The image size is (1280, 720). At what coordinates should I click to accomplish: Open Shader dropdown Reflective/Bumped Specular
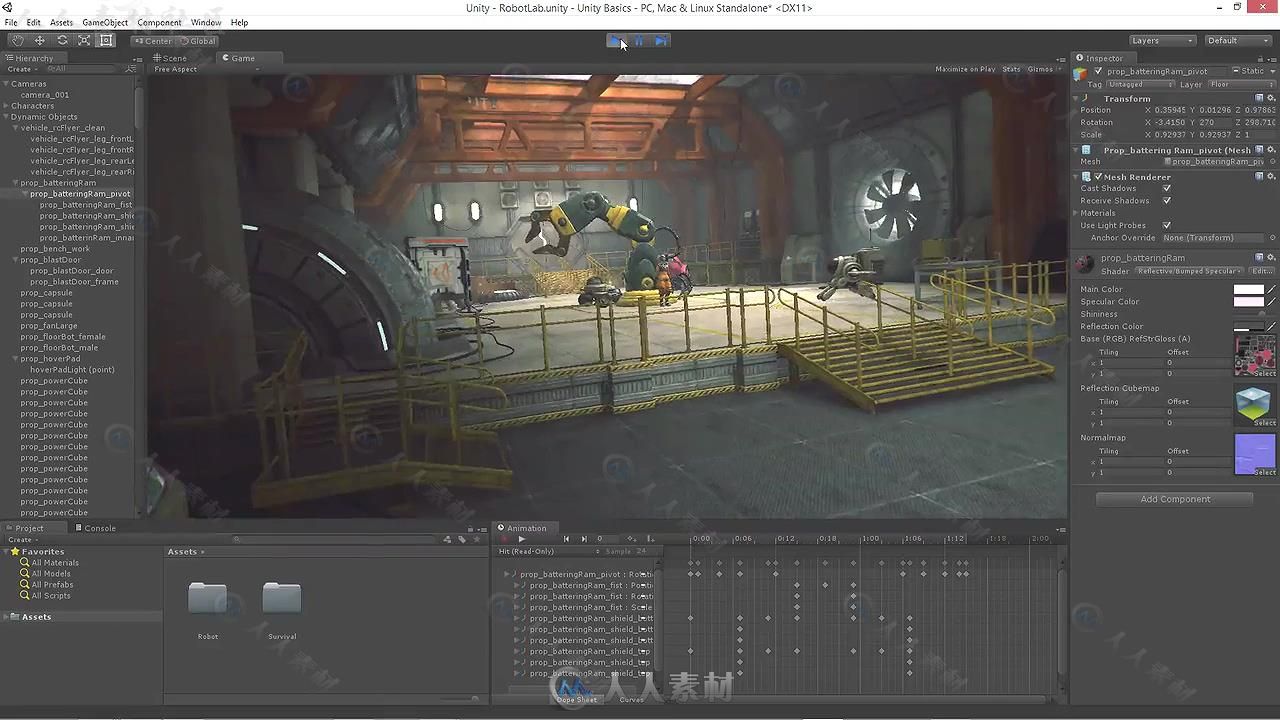(x=1190, y=271)
